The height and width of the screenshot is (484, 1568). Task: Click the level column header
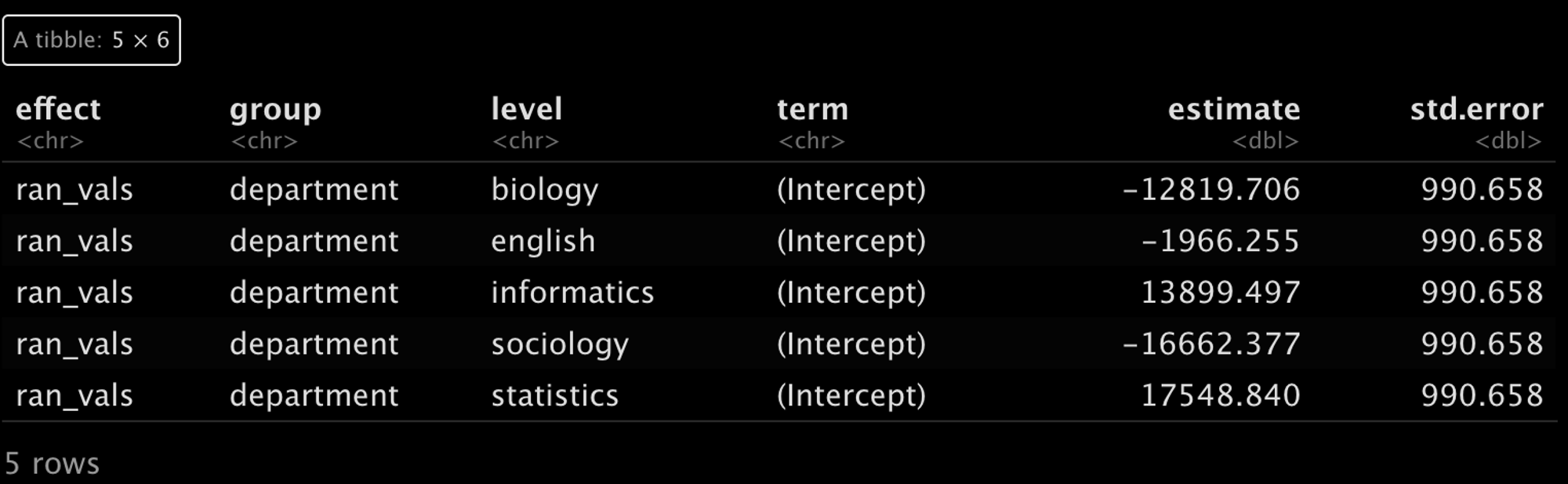point(526,109)
